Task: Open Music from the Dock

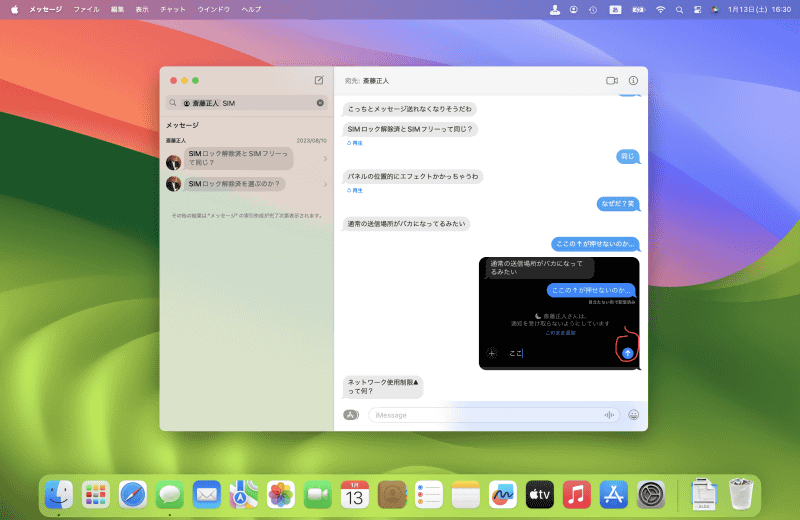Action: click(577, 494)
